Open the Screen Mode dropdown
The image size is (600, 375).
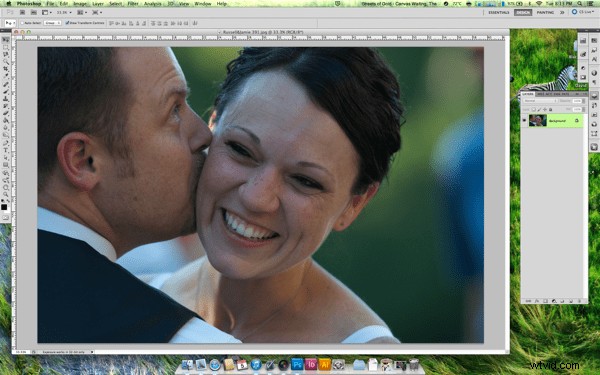coord(96,12)
